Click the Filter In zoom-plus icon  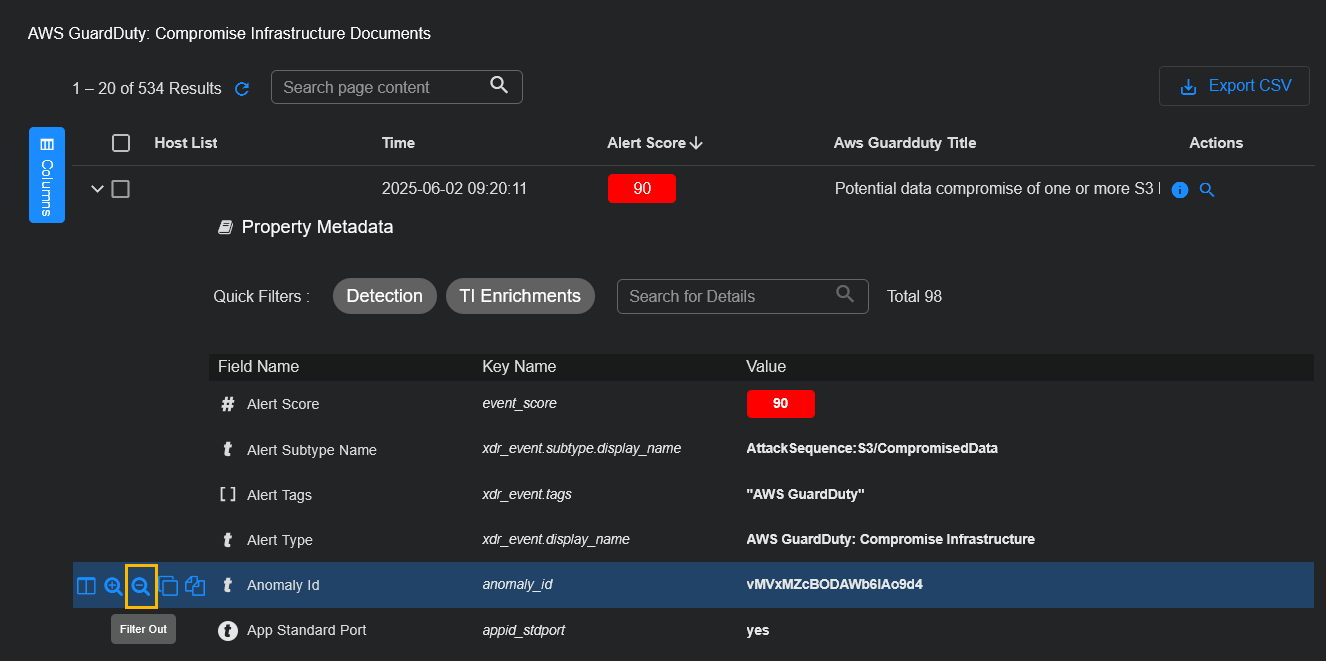point(114,586)
